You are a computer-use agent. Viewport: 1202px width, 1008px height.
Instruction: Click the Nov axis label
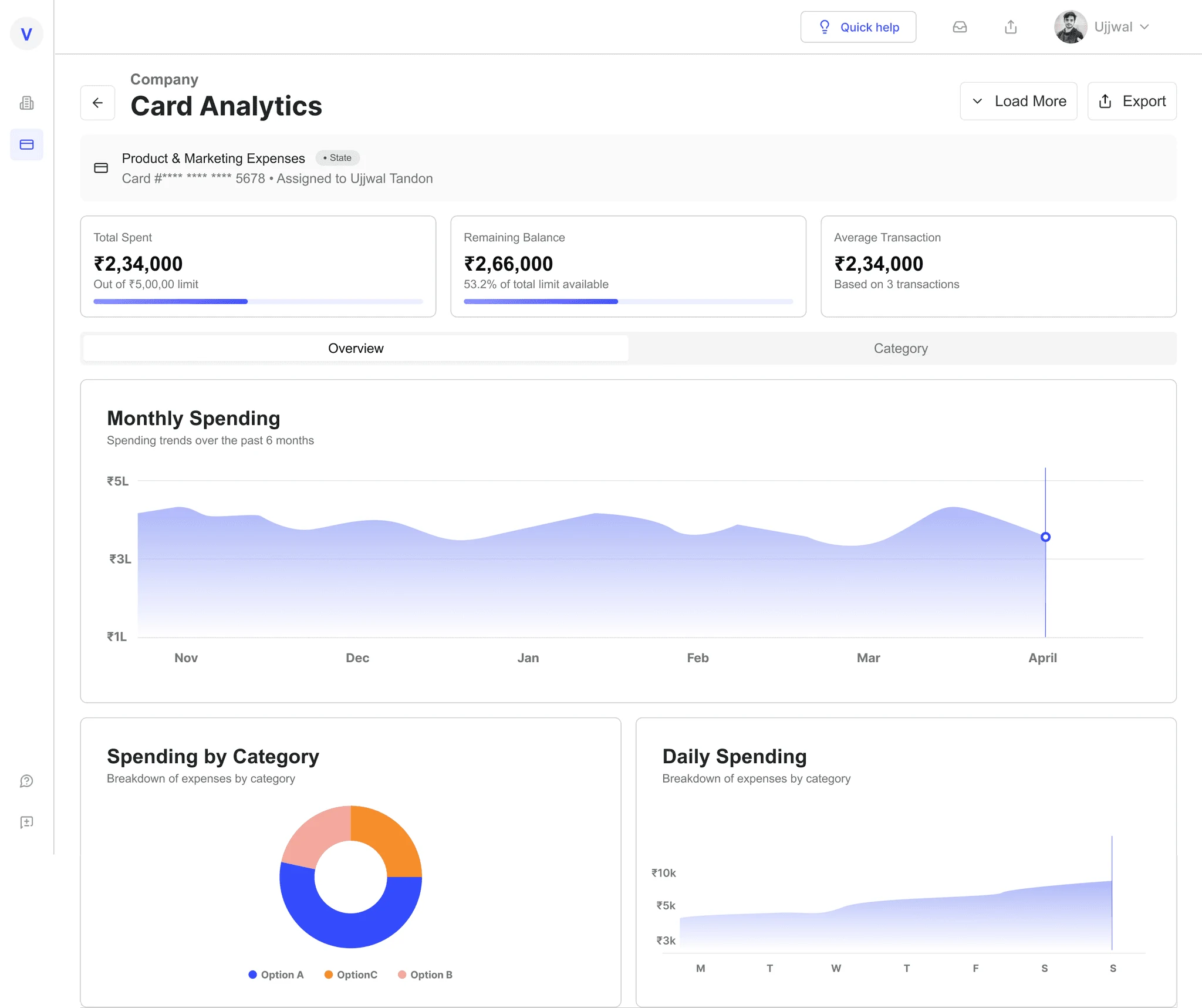pyautogui.click(x=186, y=658)
